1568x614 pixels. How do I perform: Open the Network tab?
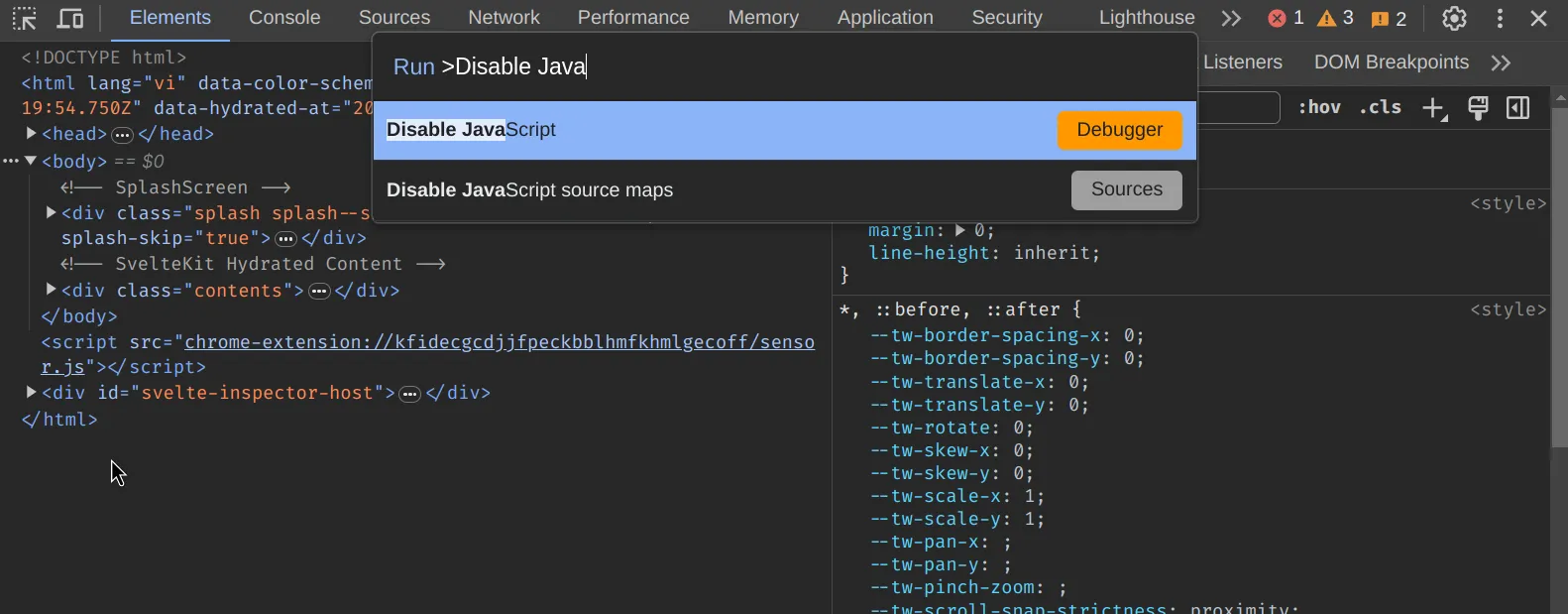click(x=504, y=18)
